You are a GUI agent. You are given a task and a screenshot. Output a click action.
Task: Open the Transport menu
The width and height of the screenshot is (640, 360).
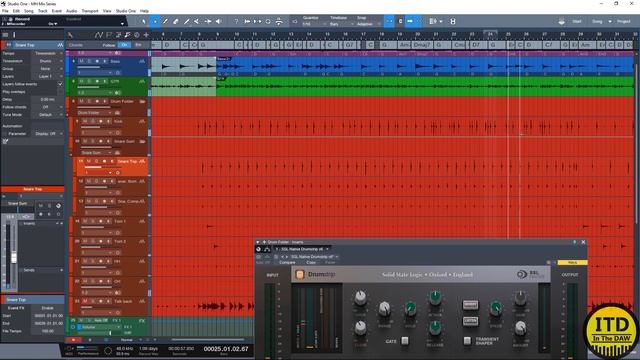click(x=90, y=11)
